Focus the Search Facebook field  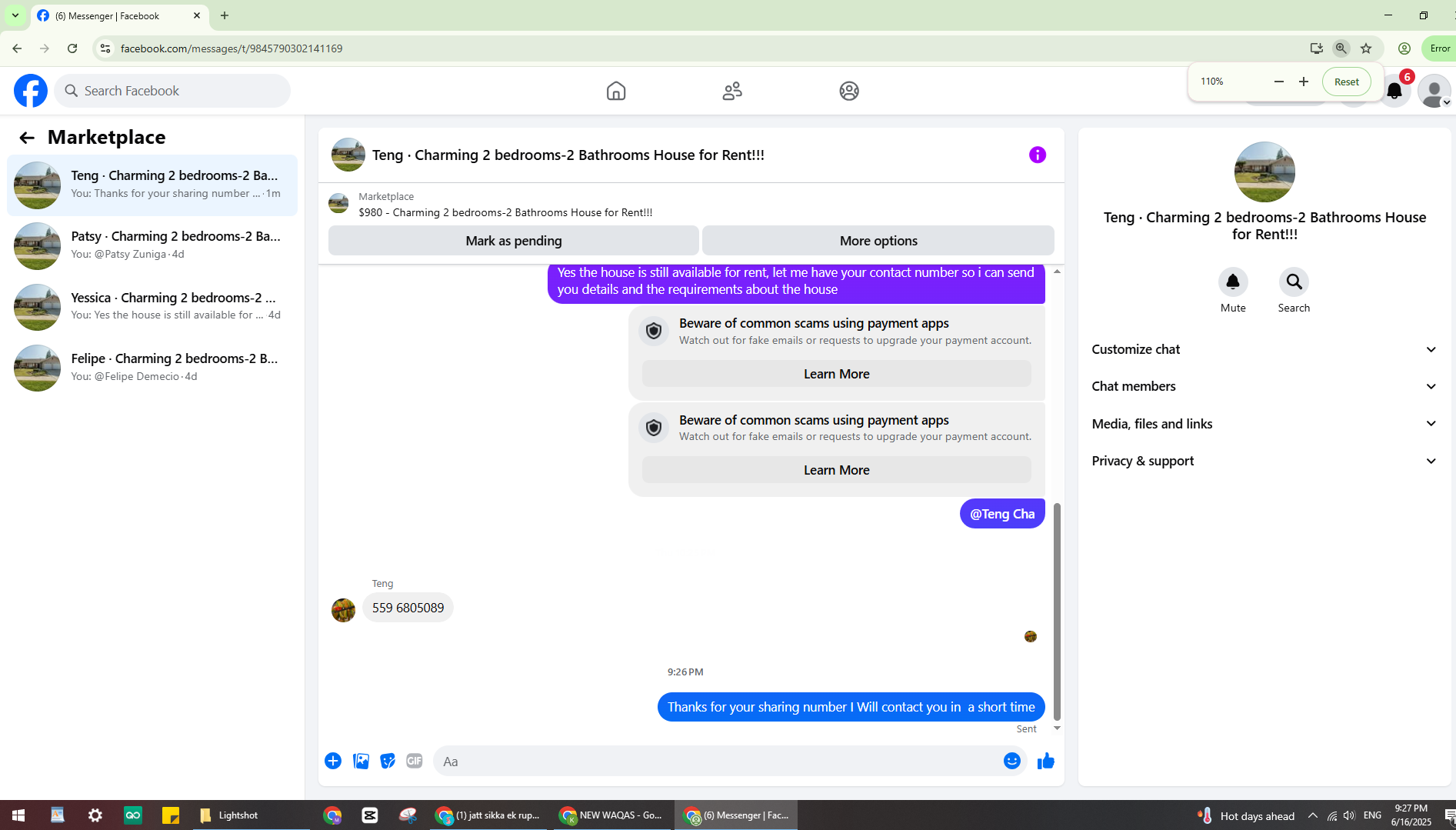click(x=172, y=91)
